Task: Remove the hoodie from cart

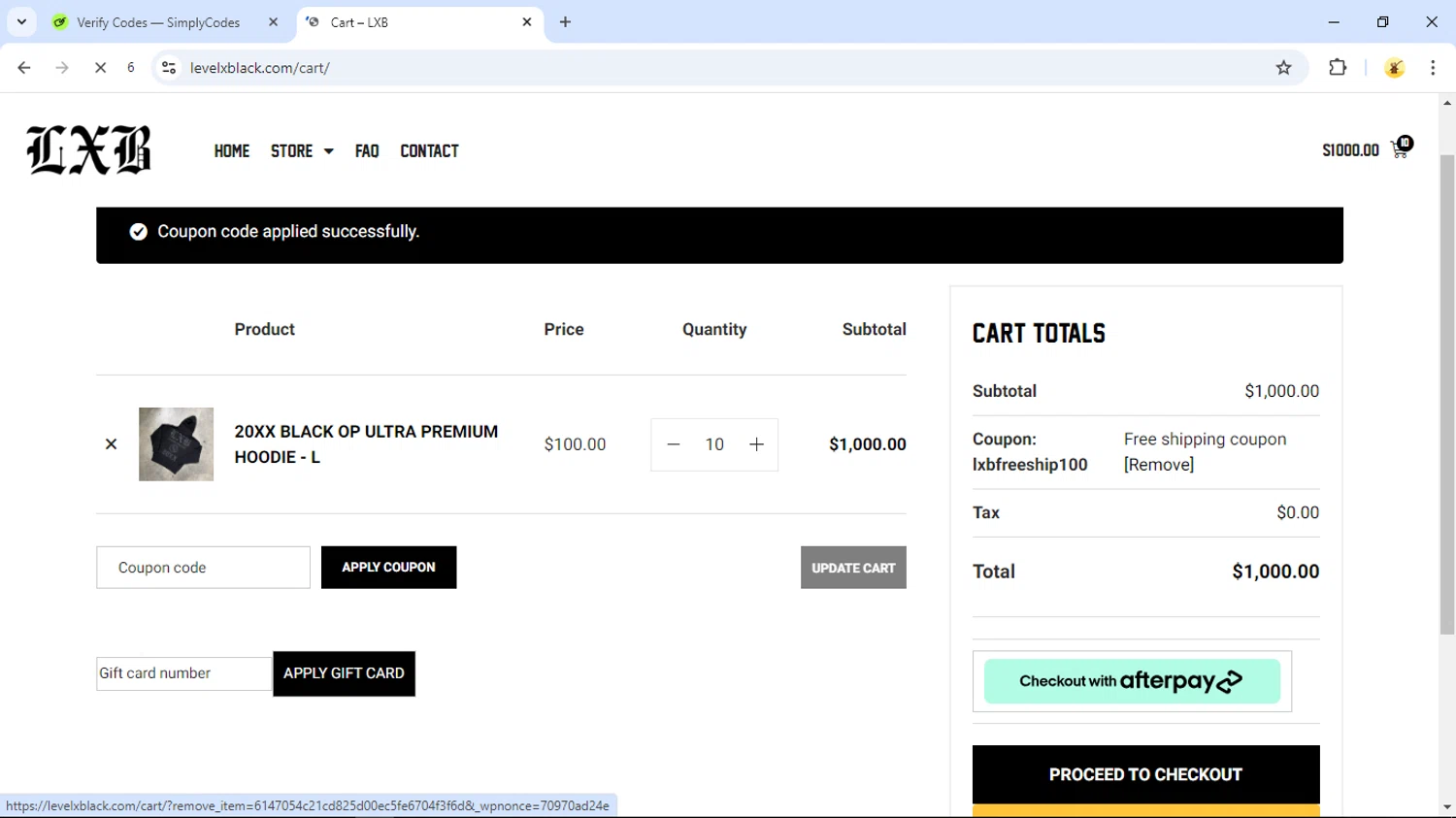Action: [111, 444]
